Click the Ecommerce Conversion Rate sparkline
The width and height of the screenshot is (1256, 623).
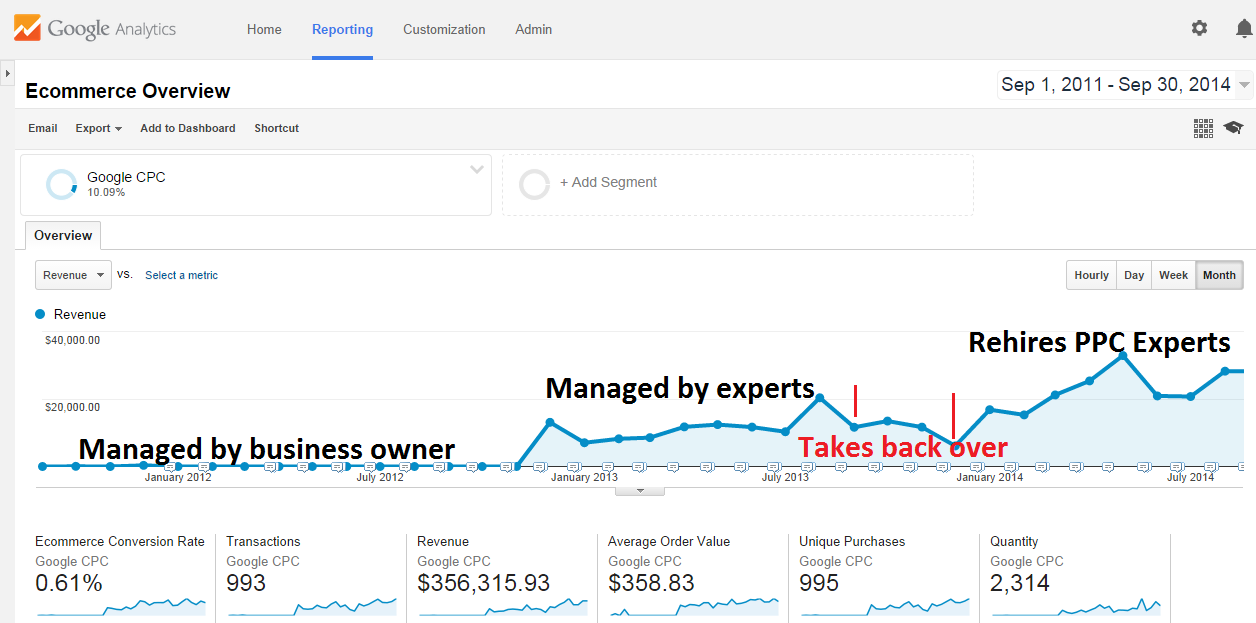121,606
